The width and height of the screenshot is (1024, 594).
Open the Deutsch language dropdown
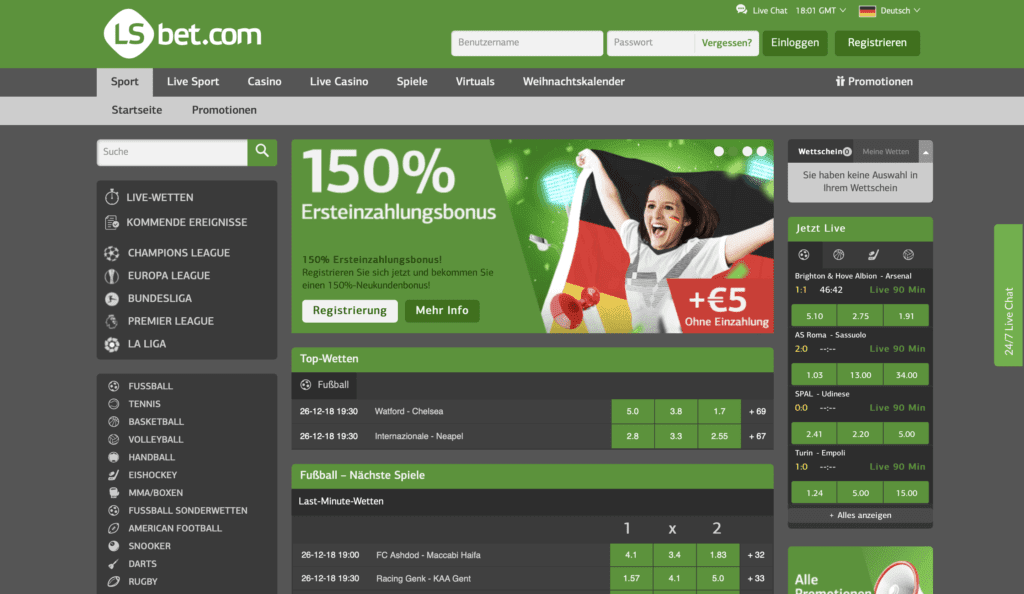pos(901,10)
